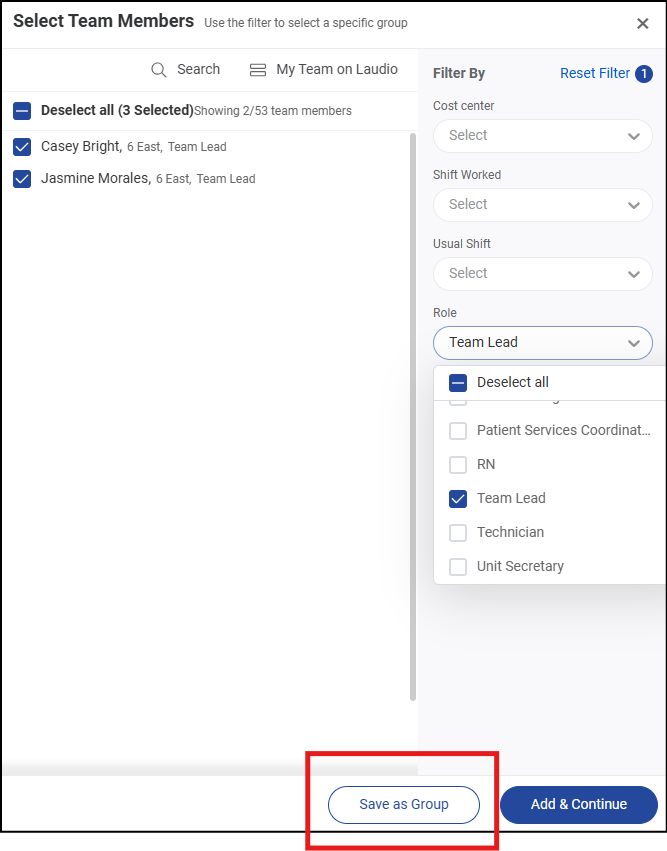
Task: Click the Filter By heading
Action: pos(459,73)
